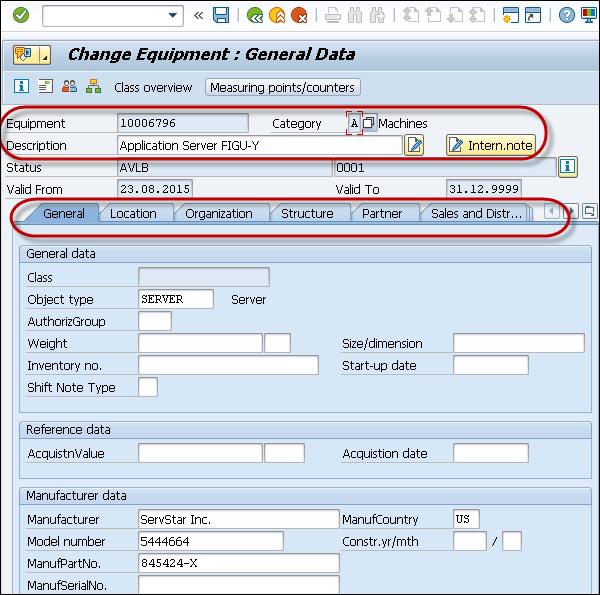The width and height of the screenshot is (600, 595).
Task: Open Help via question mark icon
Action: pos(566,16)
